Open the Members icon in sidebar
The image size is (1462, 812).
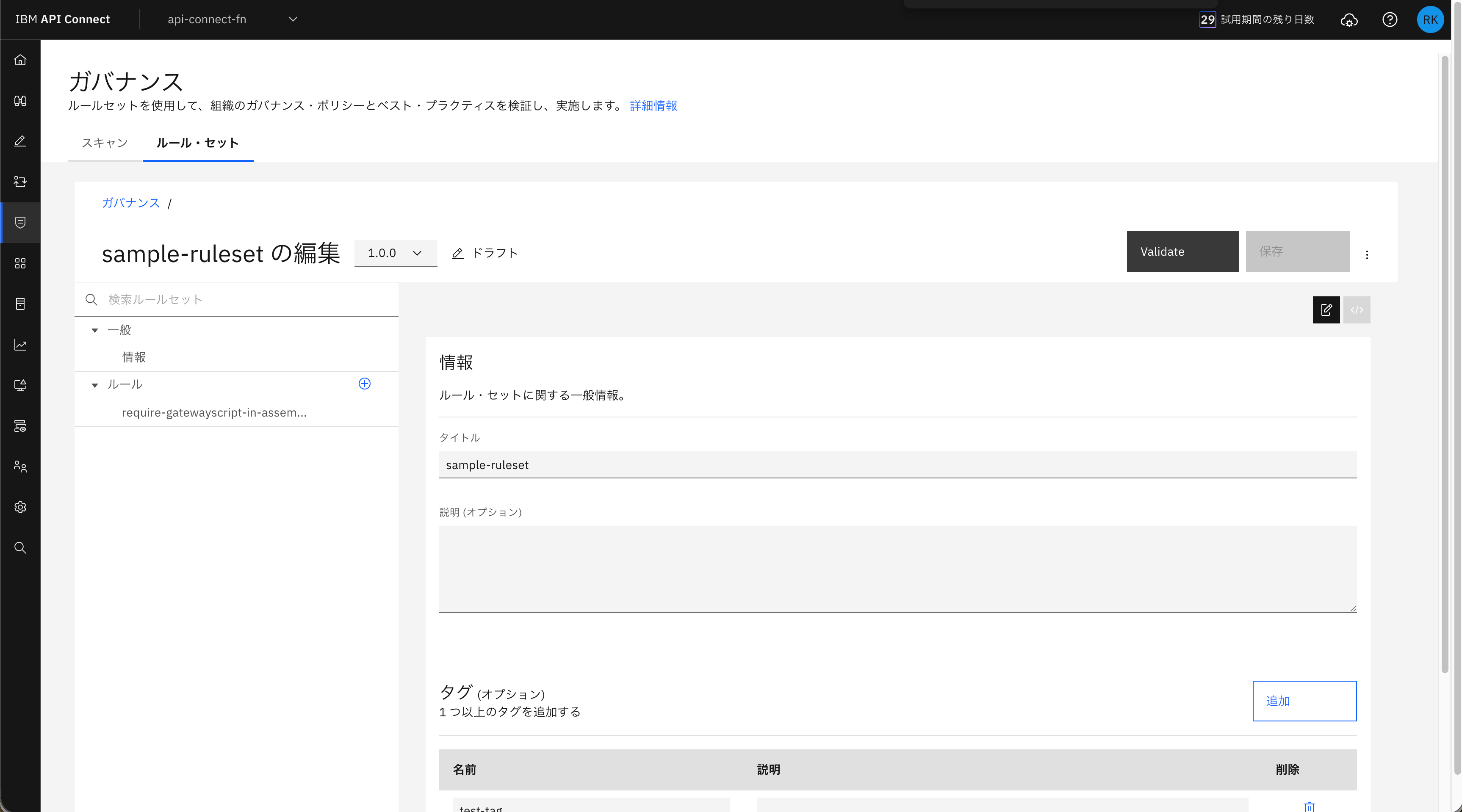(20, 467)
